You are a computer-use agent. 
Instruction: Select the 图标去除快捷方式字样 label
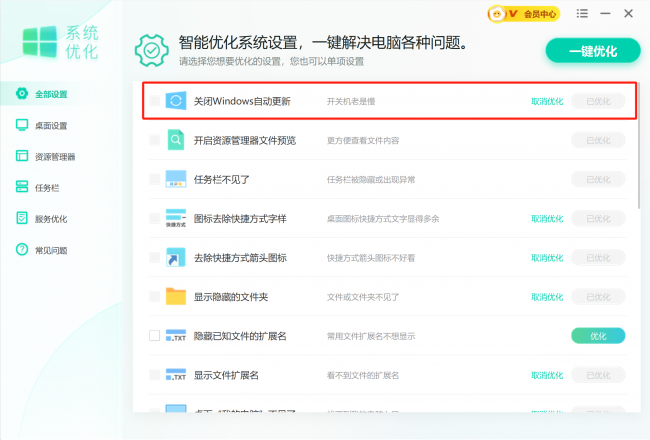tap(240, 219)
